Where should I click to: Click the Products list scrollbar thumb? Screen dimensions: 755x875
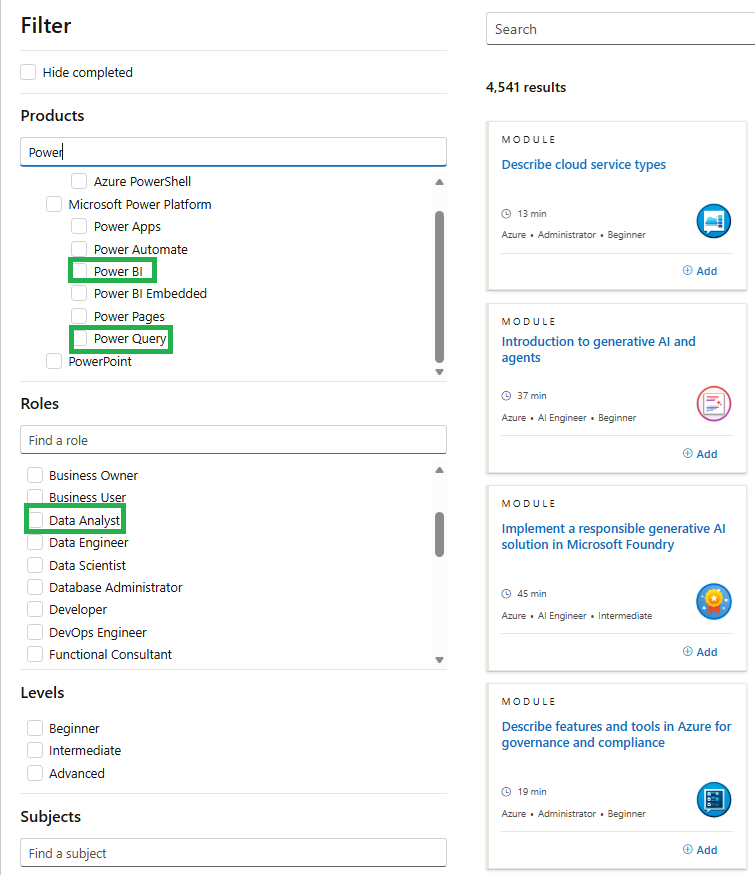click(440, 287)
